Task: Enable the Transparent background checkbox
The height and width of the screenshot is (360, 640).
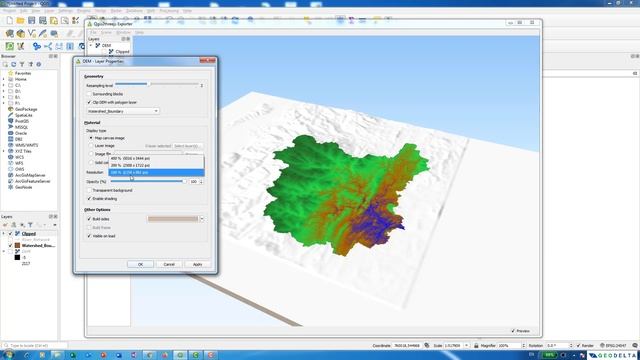Action: (89, 190)
